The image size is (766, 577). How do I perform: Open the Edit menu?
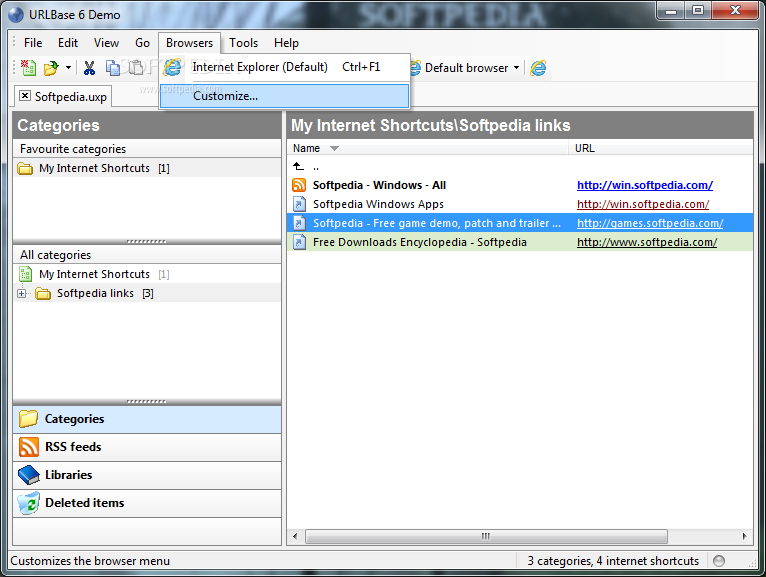pyautogui.click(x=68, y=43)
